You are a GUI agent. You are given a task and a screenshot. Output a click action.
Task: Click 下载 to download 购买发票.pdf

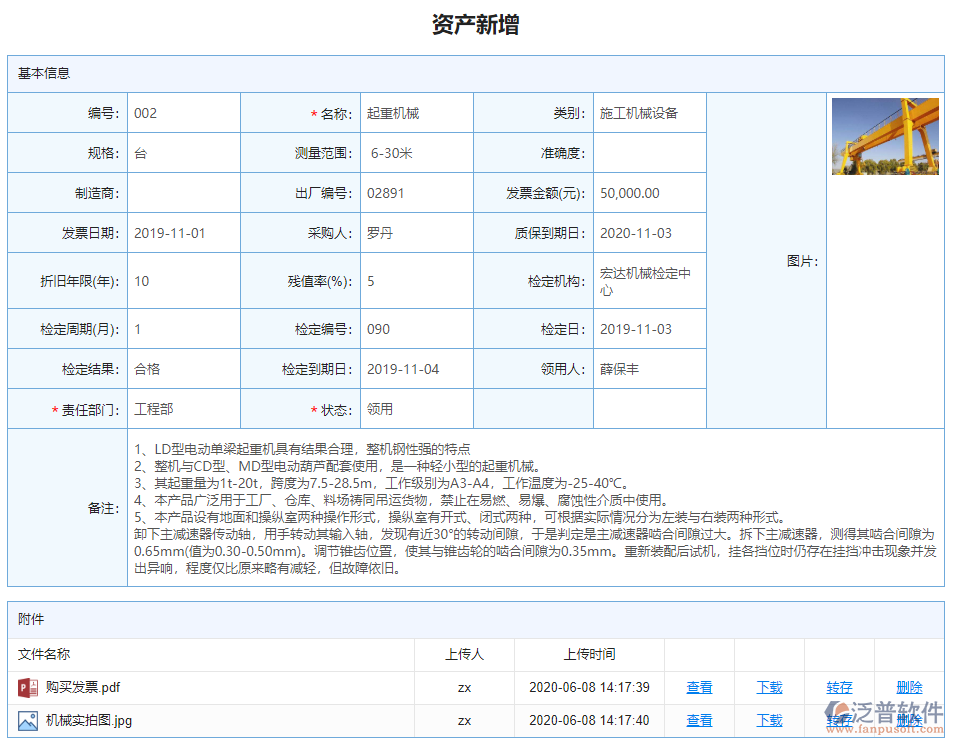(769, 687)
